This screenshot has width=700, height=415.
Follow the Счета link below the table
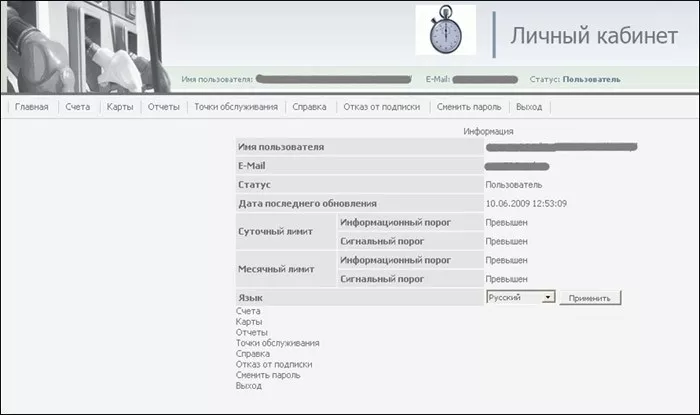tap(248, 311)
